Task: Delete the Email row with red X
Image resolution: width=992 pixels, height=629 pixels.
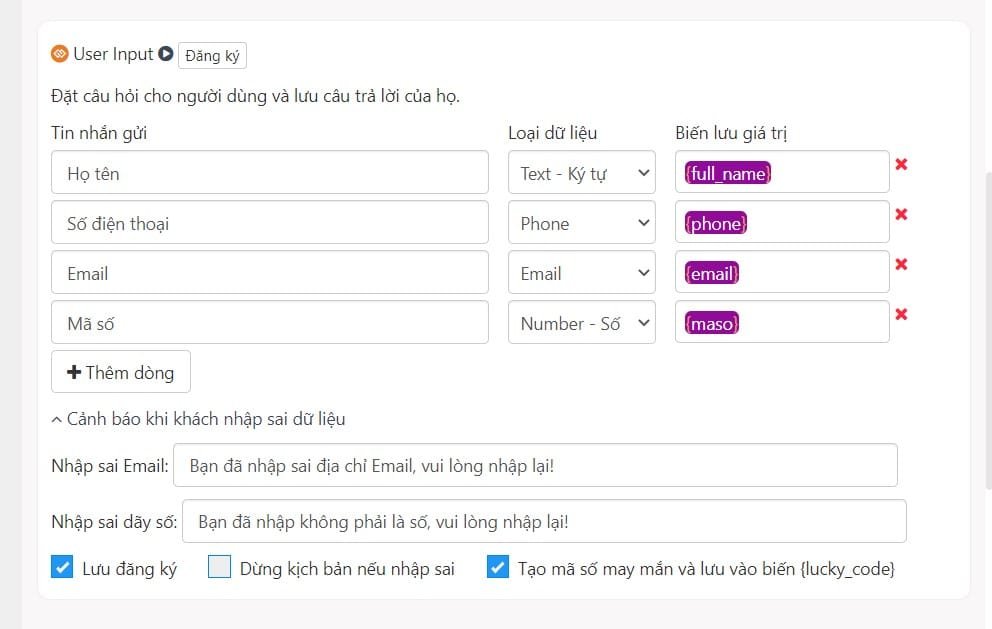Action: pyautogui.click(x=901, y=264)
